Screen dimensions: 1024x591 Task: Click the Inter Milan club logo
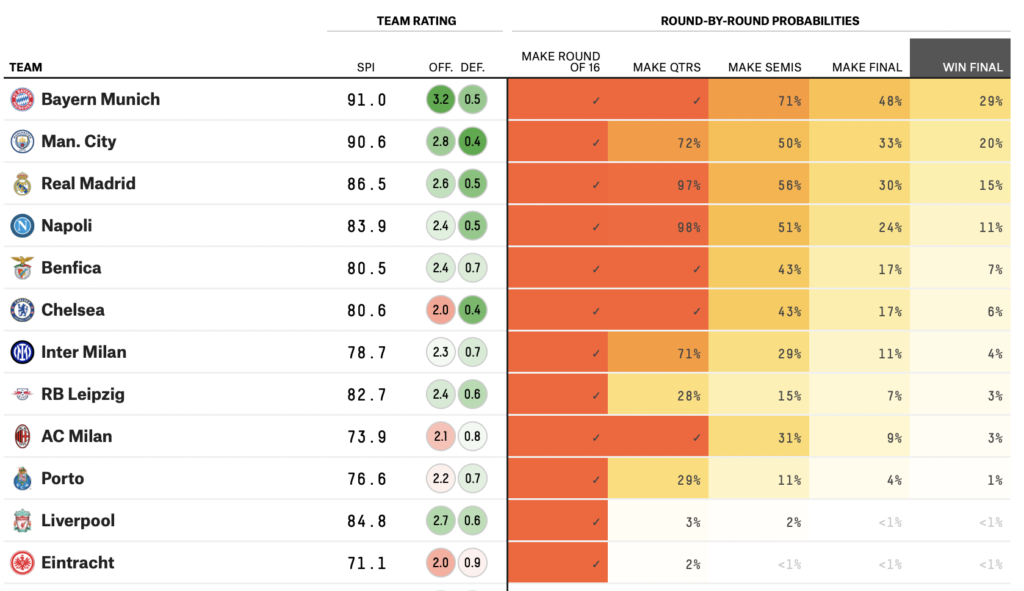pos(22,352)
